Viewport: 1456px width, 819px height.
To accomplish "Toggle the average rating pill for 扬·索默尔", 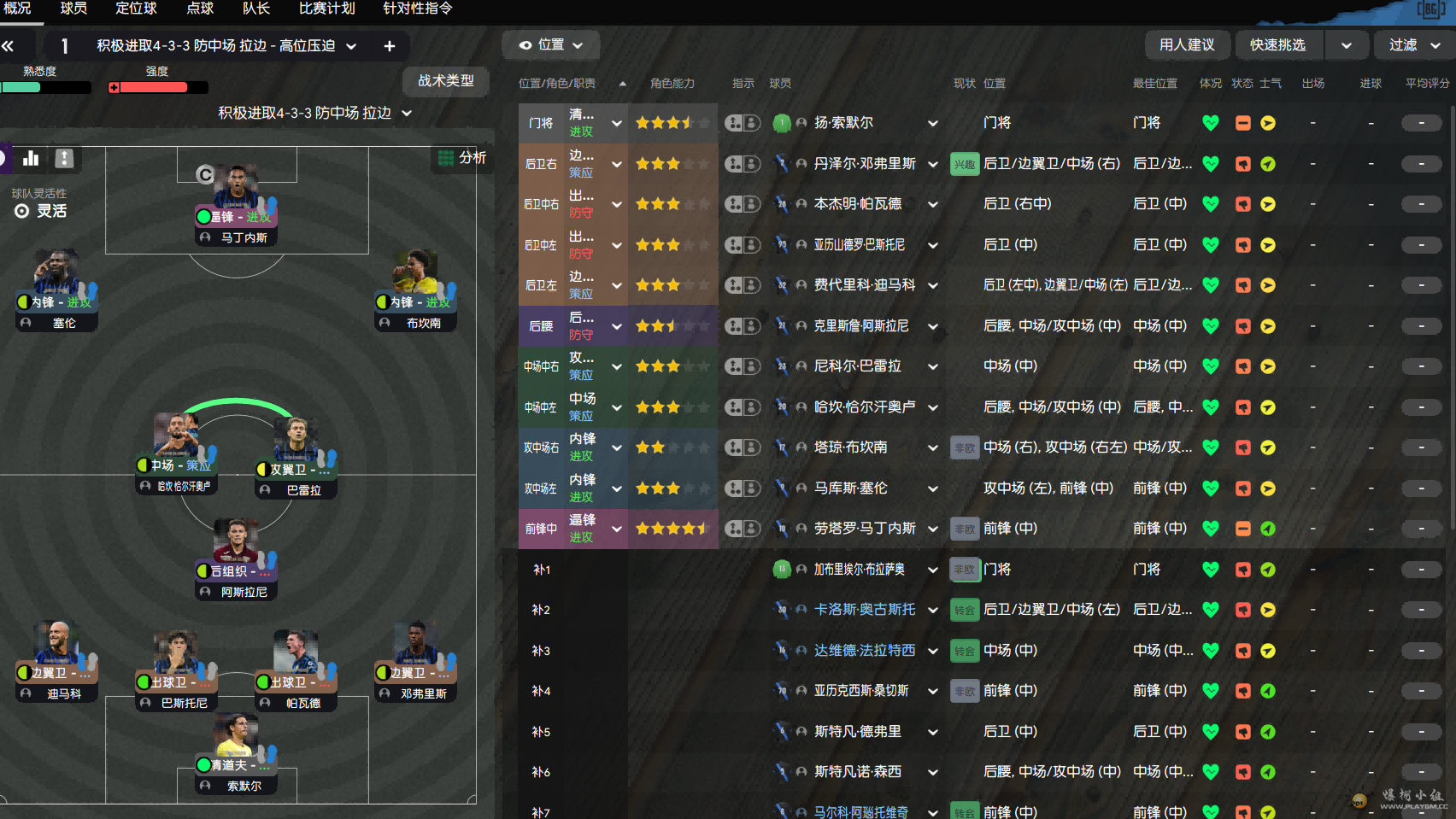I will [1421, 123].
